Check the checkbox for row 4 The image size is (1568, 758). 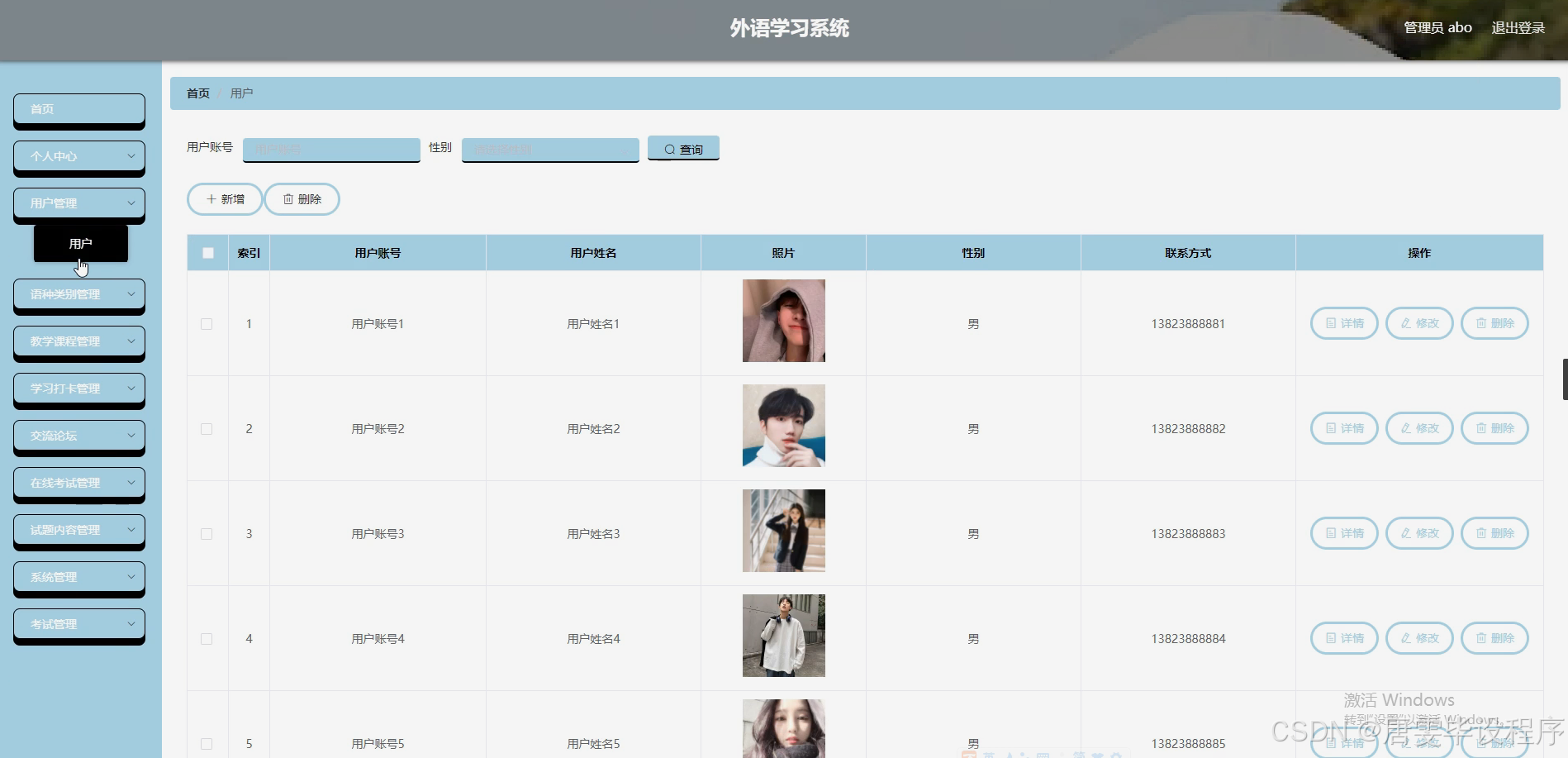click(207, 639)
